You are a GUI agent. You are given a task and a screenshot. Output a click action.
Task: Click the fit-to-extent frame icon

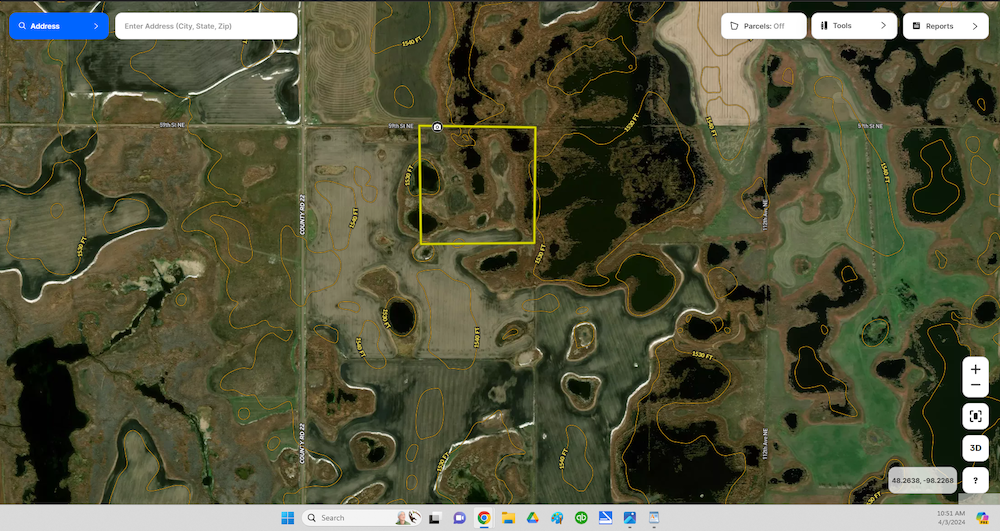[x=975, y=417]
